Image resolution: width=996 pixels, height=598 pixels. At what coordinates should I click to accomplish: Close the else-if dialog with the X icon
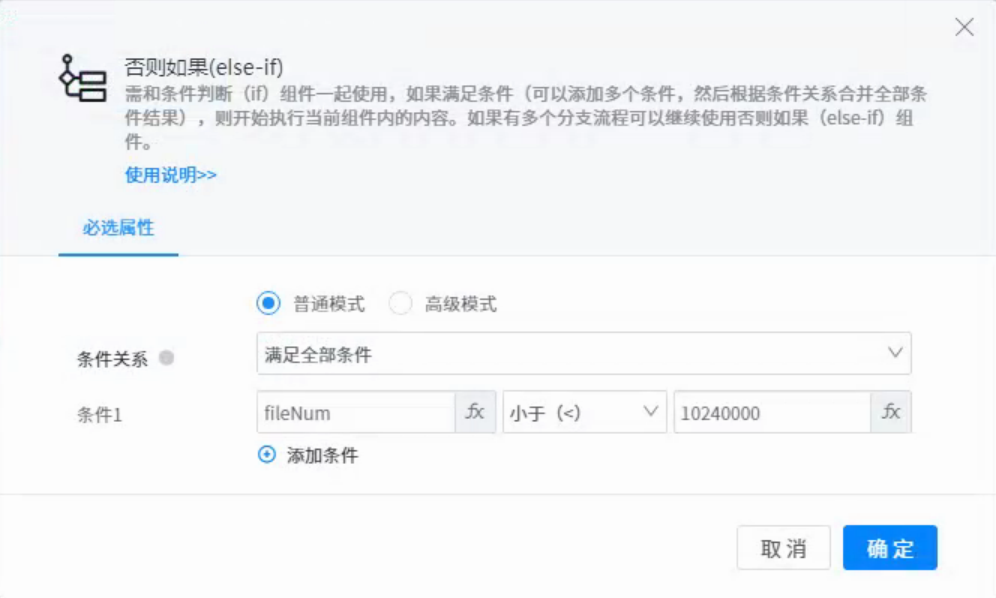(x=964, y=28)
